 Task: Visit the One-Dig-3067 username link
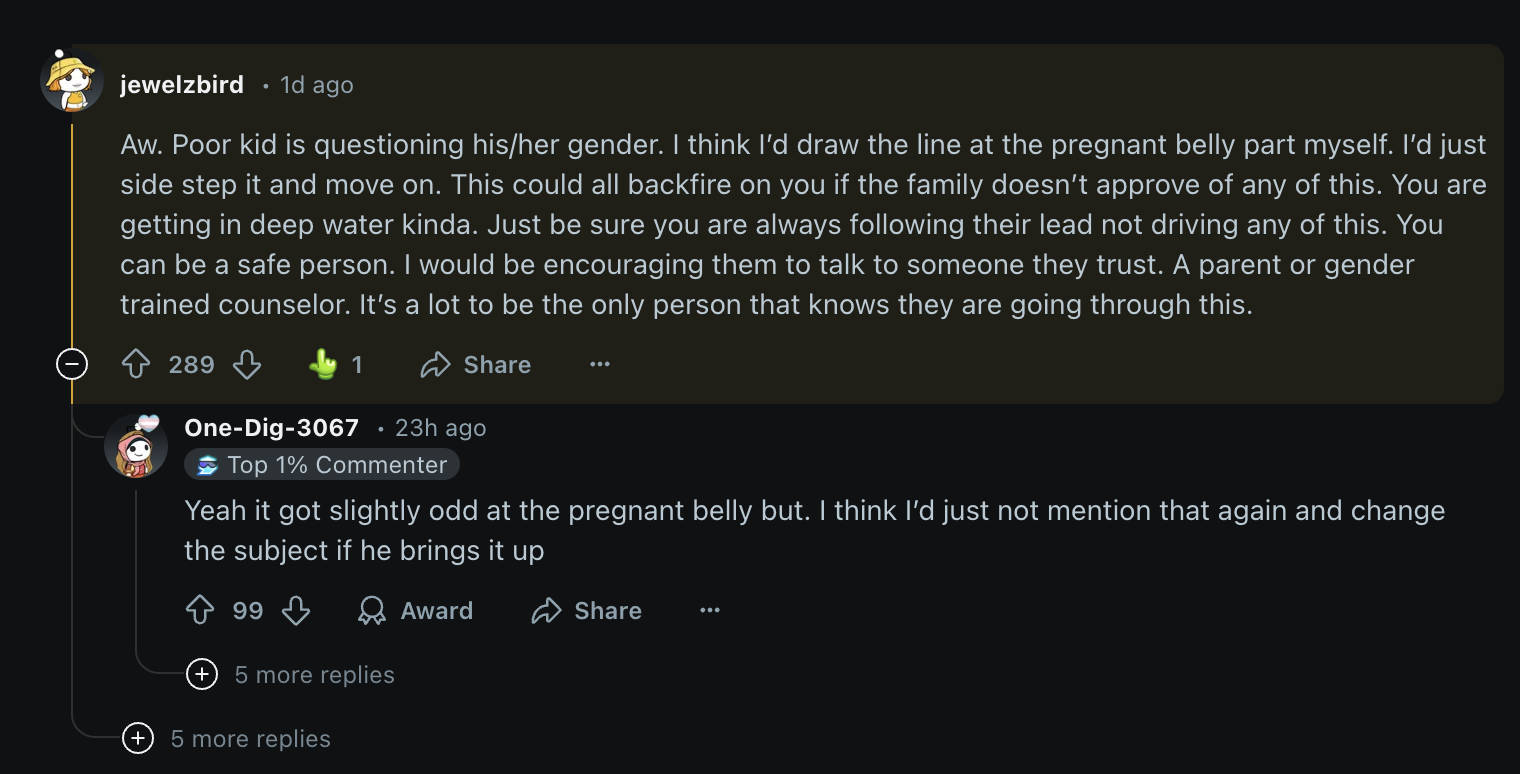click(x=272, y=428)
